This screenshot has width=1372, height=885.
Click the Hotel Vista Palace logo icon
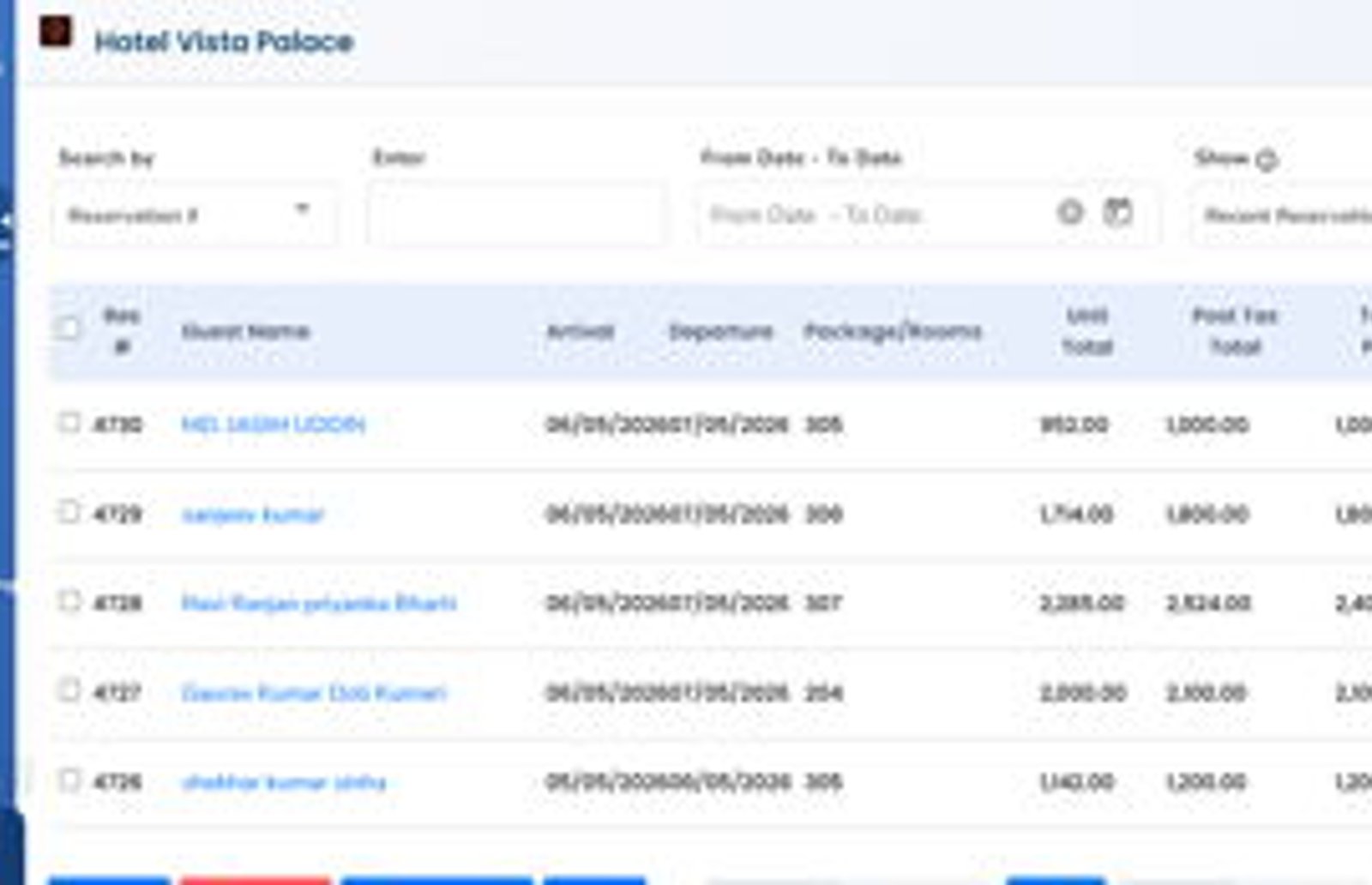(56, 33)
